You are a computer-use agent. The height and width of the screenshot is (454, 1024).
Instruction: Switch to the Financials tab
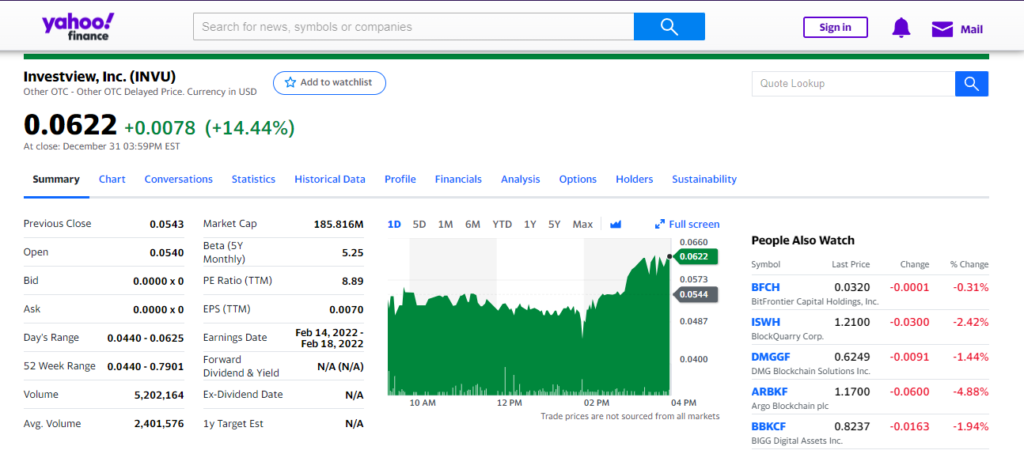point(458,179)
